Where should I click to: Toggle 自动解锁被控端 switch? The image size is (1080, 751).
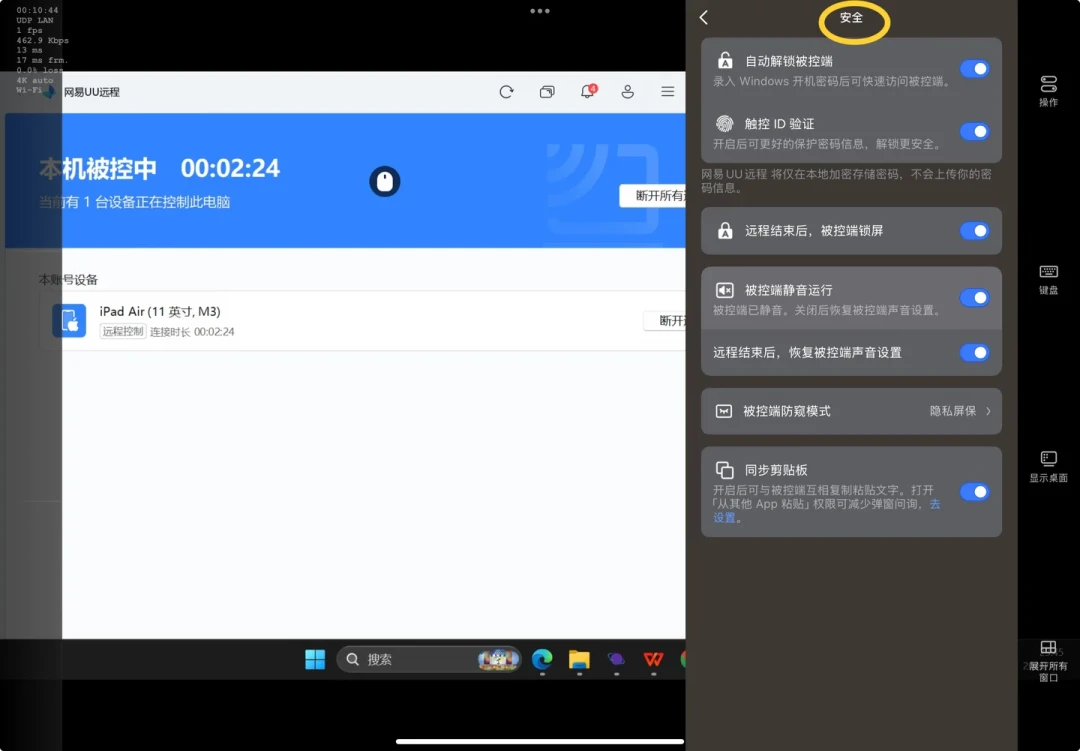tap(975, 69)
